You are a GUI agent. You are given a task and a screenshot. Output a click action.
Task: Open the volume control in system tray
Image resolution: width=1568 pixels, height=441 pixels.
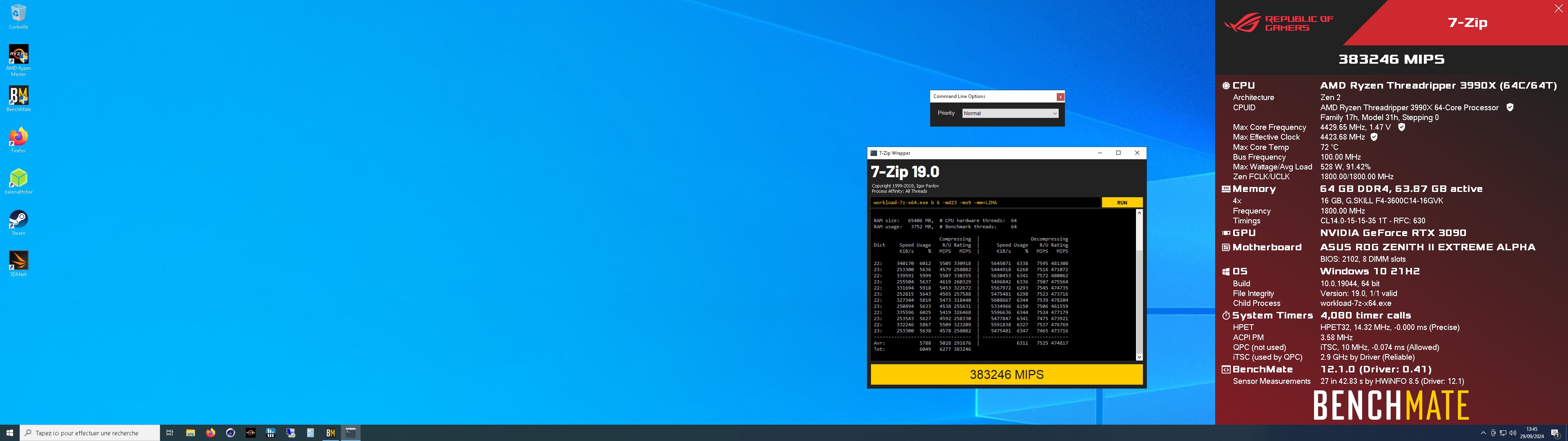point(1512,433)
